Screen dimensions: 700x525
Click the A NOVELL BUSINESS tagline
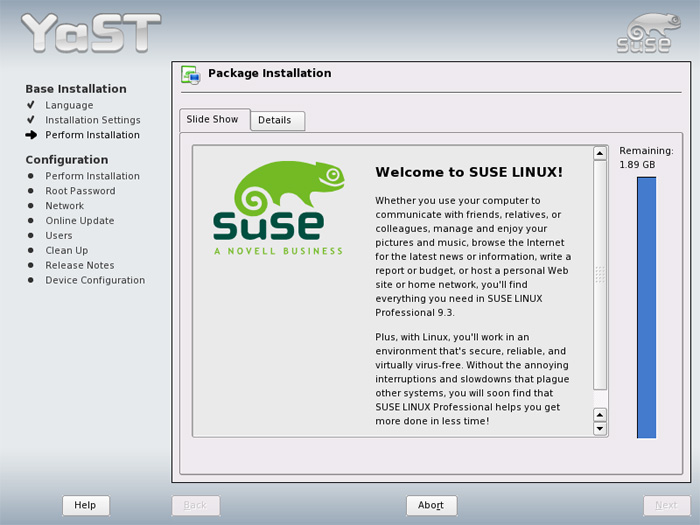coord(279,251)
